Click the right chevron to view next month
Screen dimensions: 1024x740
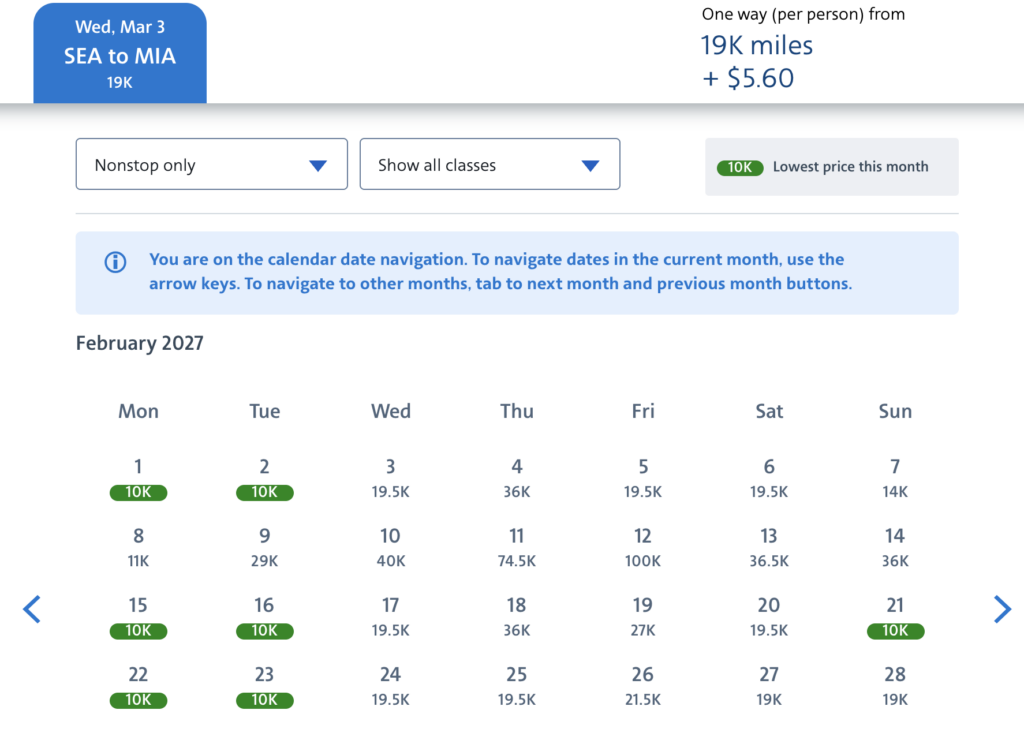click(x=1003, y=609)
